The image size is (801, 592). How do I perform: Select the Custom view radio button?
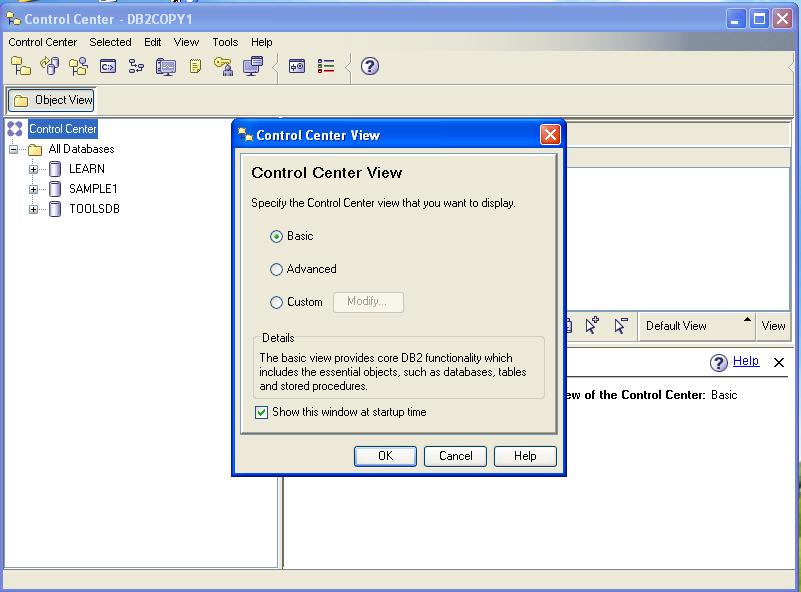pyautogui.click(x=276, y=302)
